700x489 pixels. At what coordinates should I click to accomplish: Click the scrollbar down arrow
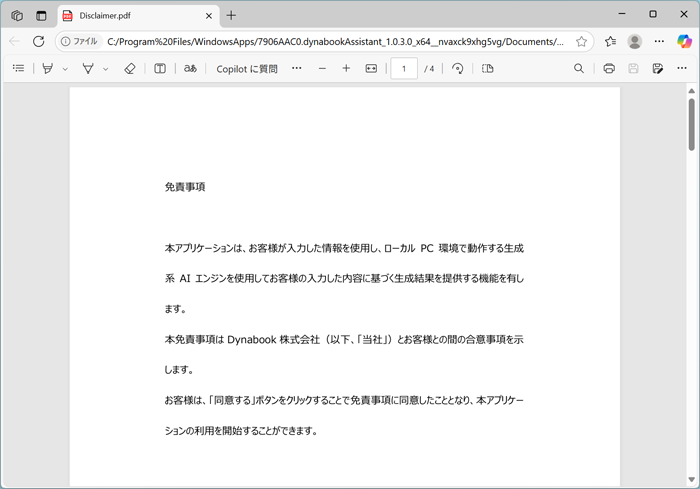pos(692,480)
